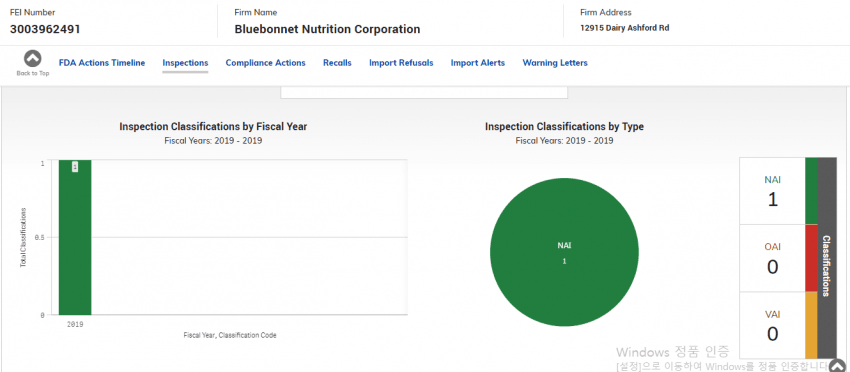Click the vertical Classifications panel label
The height and width of the screenshot is (372, 850).
pyautogui.click(x=827, y=266)
